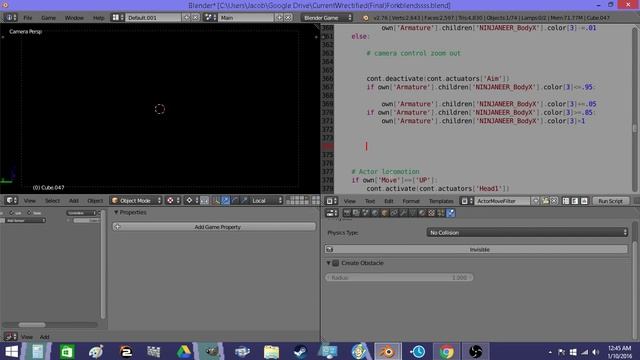
Task: Select the active Physics properties tab
Action: 451,213
